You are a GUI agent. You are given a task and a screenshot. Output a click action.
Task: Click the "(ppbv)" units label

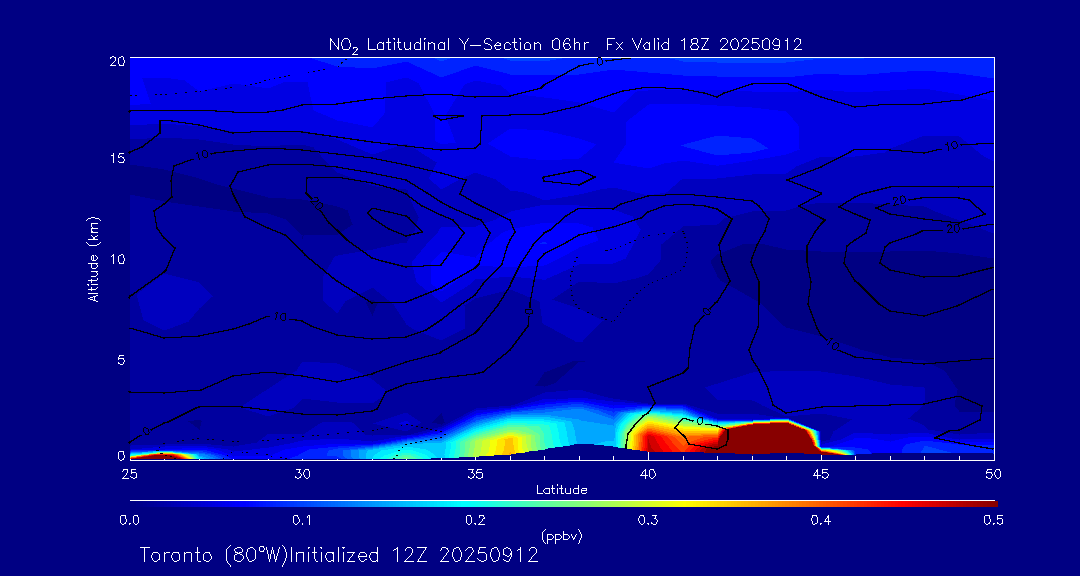tap(562, 536)
